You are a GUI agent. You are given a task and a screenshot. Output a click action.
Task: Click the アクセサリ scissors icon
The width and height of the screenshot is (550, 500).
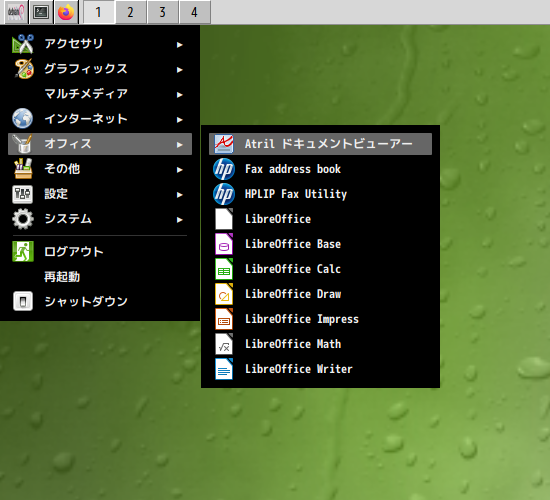(23, 44)
